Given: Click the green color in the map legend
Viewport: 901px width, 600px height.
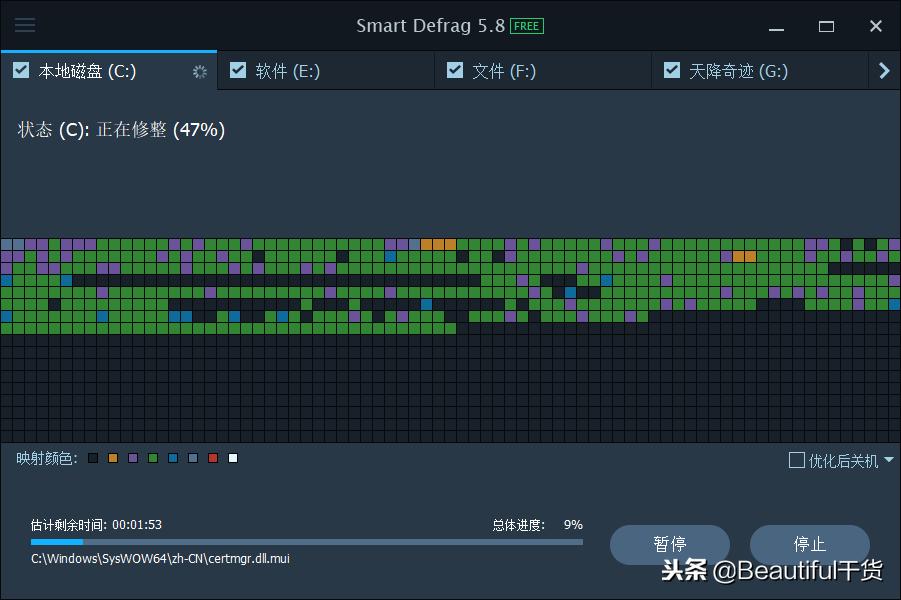Looking at the screenshot, I should (152, 458).
